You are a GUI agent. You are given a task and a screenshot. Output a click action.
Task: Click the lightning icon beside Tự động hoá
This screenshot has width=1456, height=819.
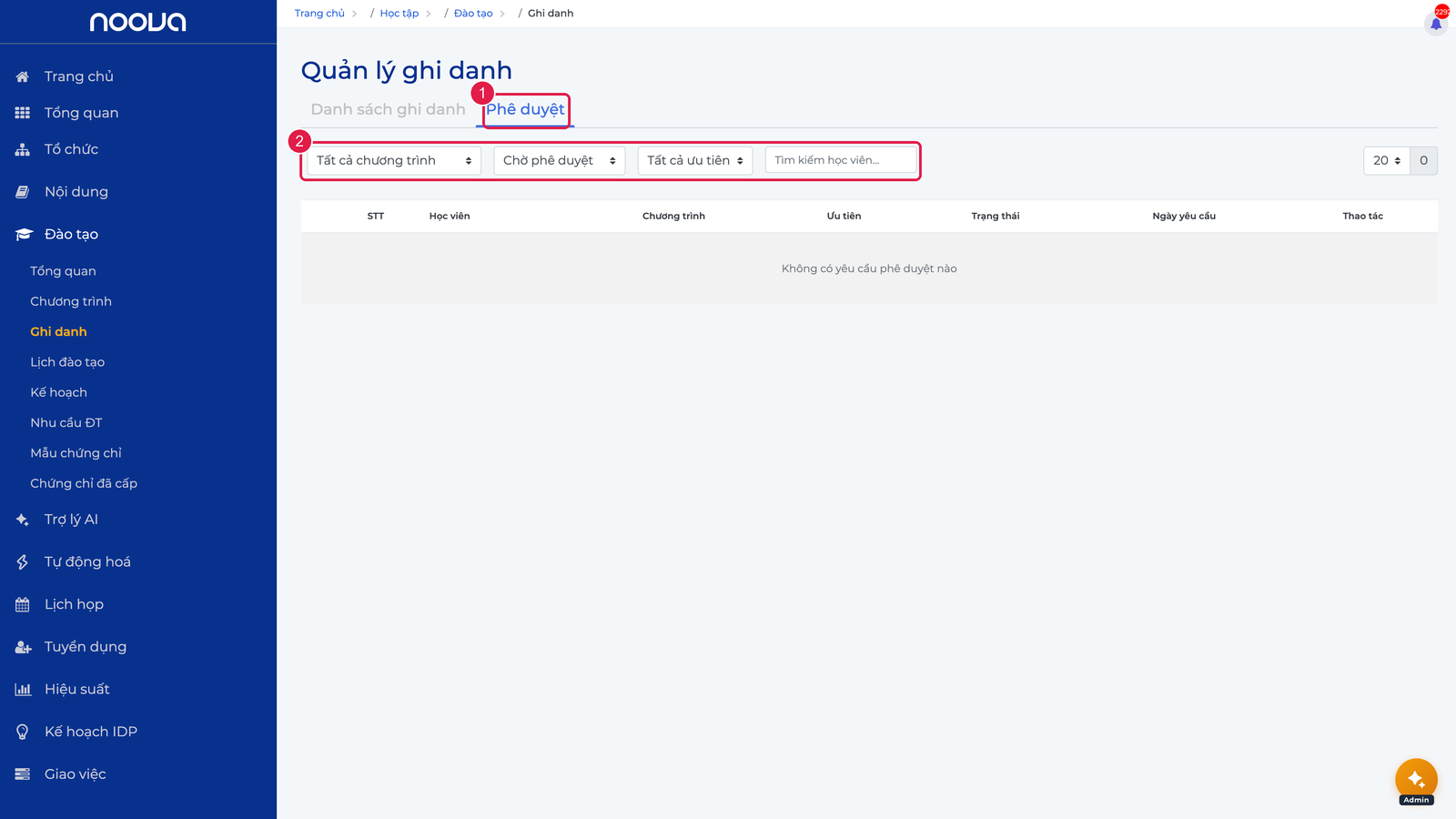23,562
